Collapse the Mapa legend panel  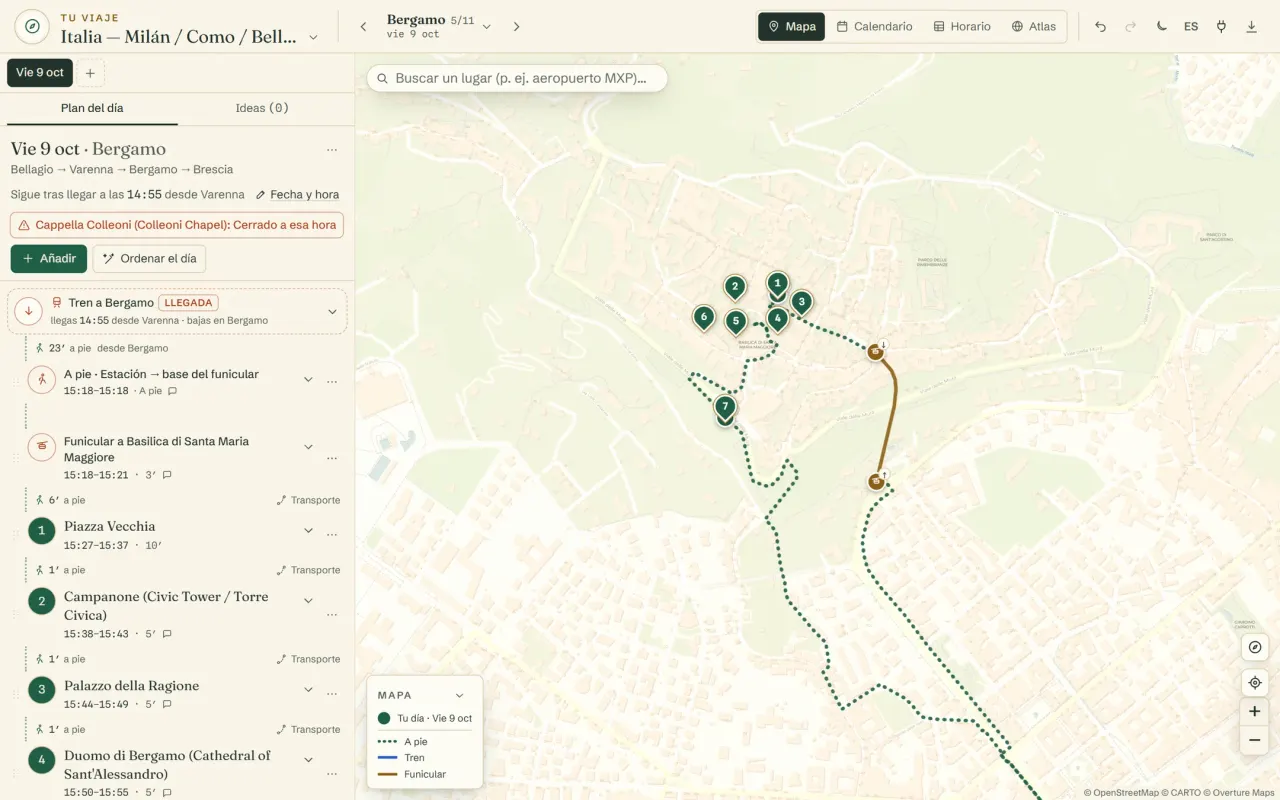pos(460,695)
